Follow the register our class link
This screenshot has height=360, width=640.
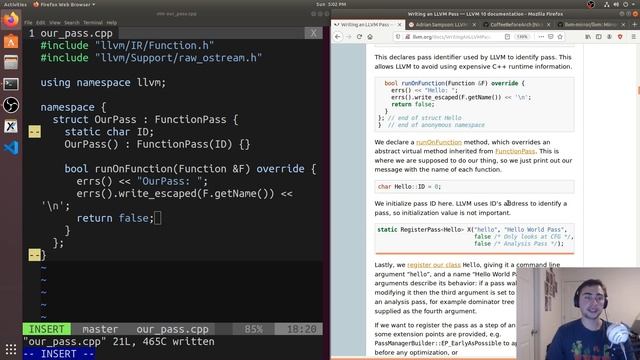[434, 265]
